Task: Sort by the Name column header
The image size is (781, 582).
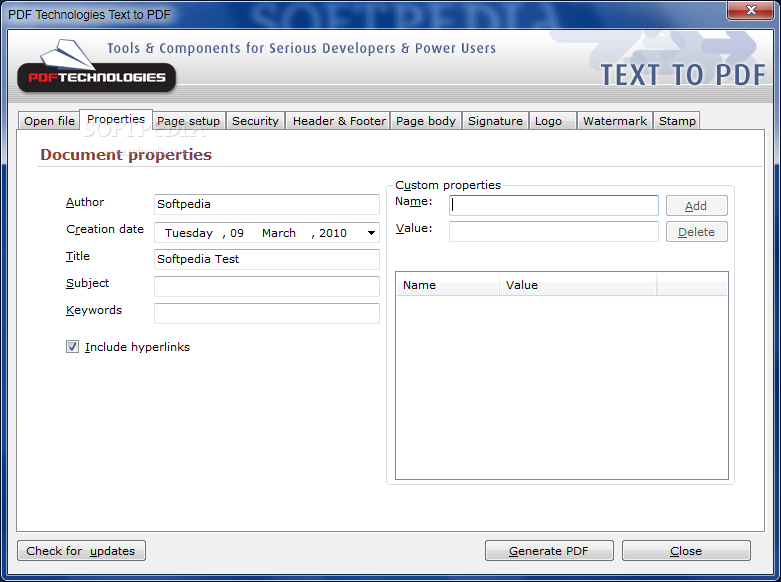Action: tap(448, 285)
